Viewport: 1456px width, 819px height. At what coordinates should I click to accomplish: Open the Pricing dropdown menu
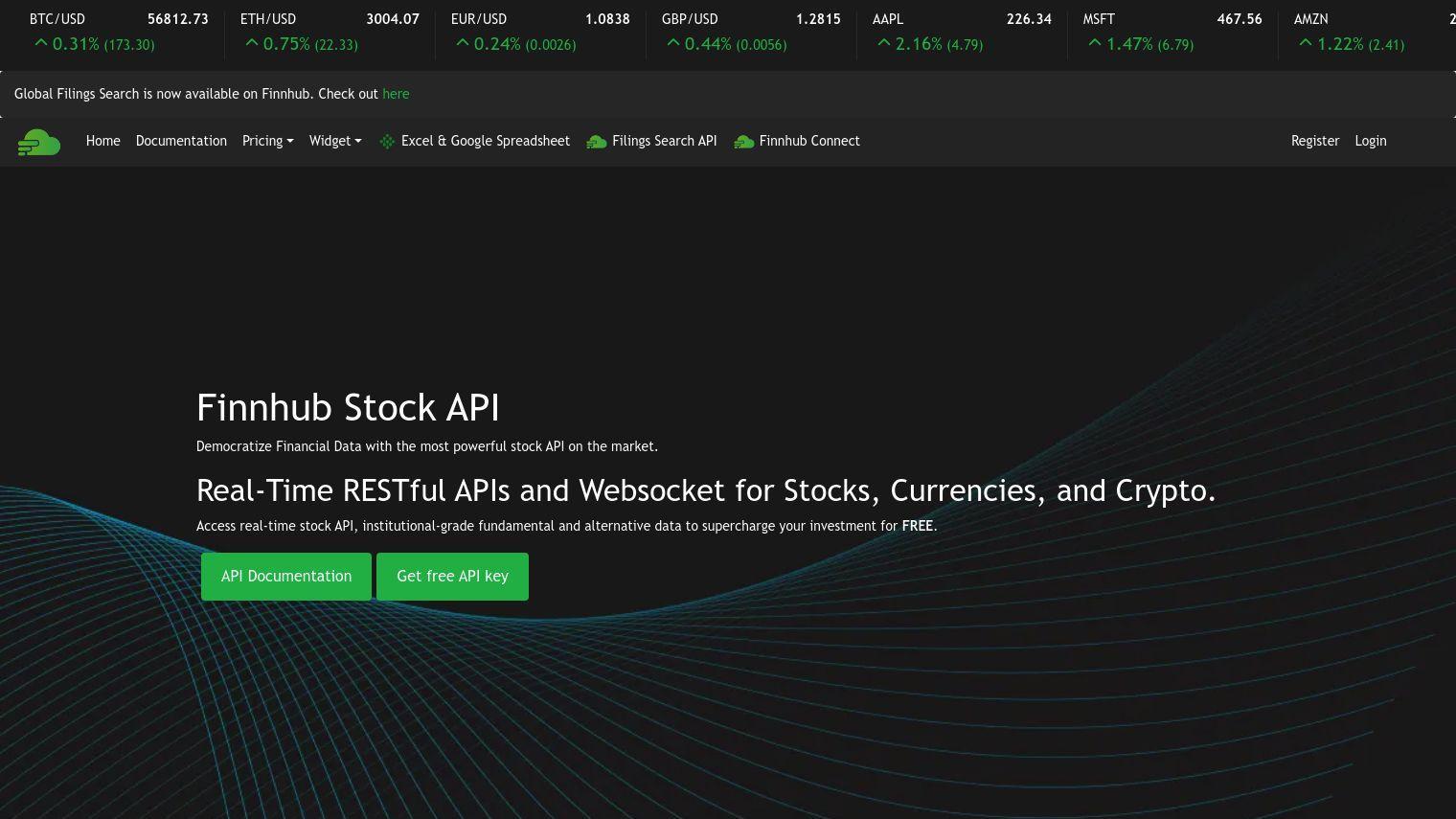[267, 141]
